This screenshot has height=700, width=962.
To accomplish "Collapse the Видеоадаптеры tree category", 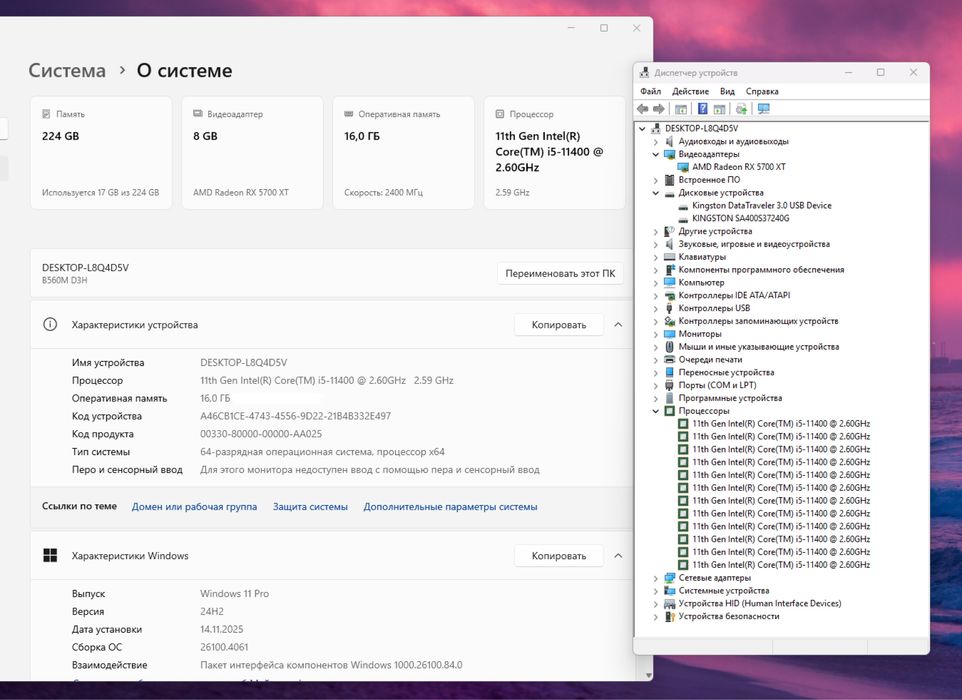I will click(x=656, y=155).
